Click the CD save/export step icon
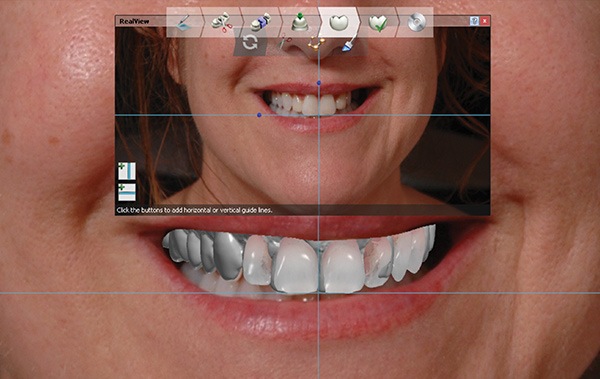Viewport: 600px width, 379px height. 416,22
